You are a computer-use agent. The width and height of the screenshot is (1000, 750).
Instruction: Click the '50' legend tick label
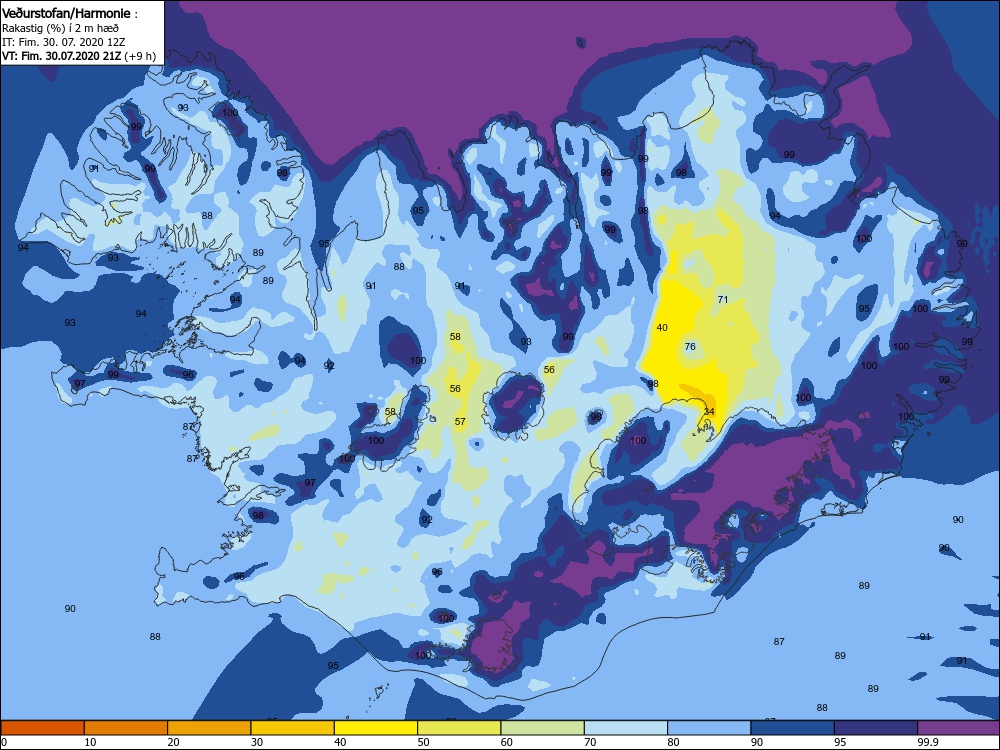[423, 742]
